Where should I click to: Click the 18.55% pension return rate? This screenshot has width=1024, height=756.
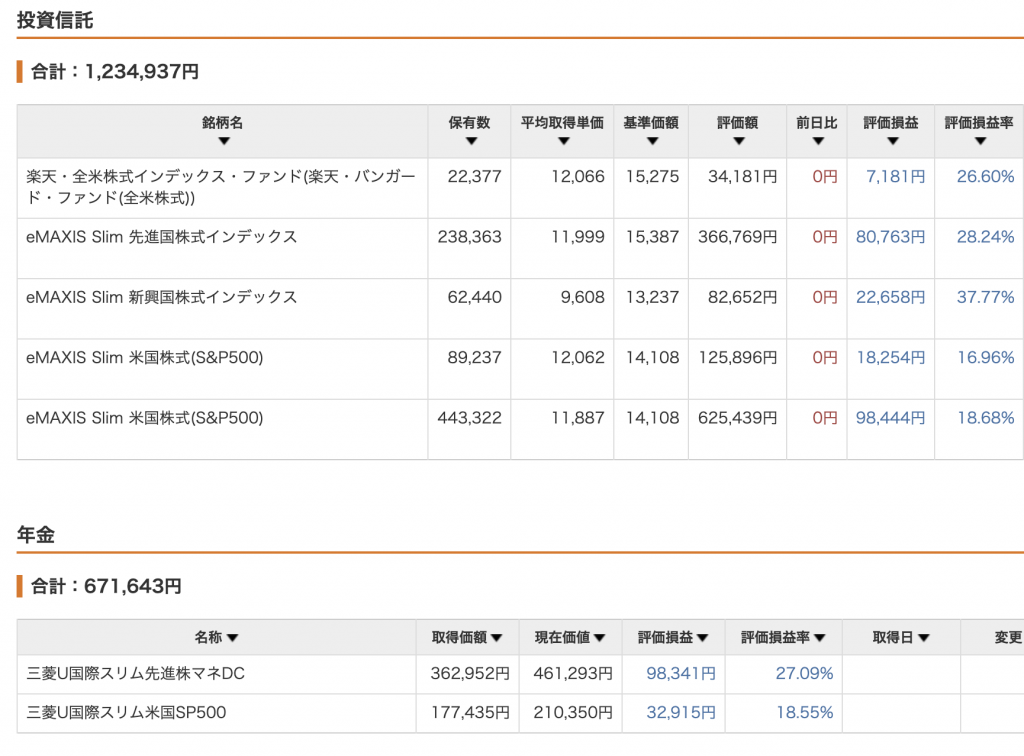pyautogui.click(x=805, y=712)
